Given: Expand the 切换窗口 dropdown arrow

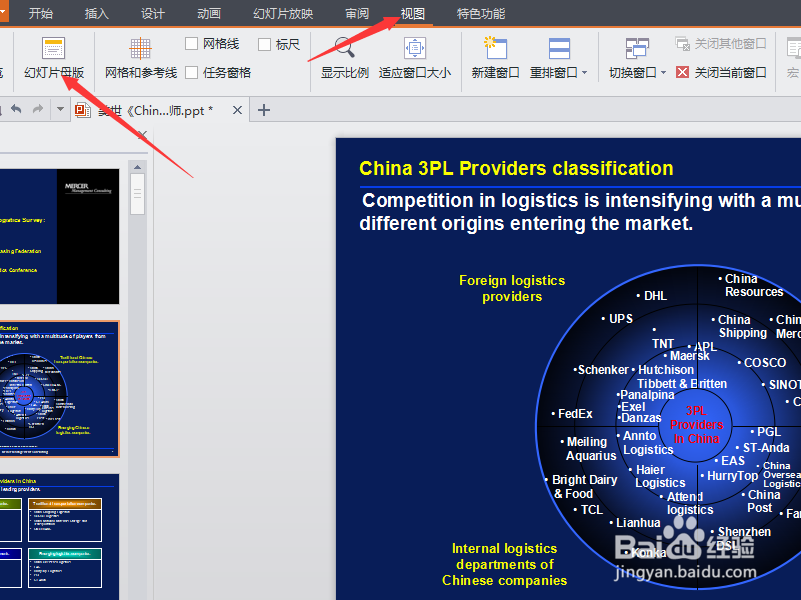Looking at the screenshot, I should [663, 73].
